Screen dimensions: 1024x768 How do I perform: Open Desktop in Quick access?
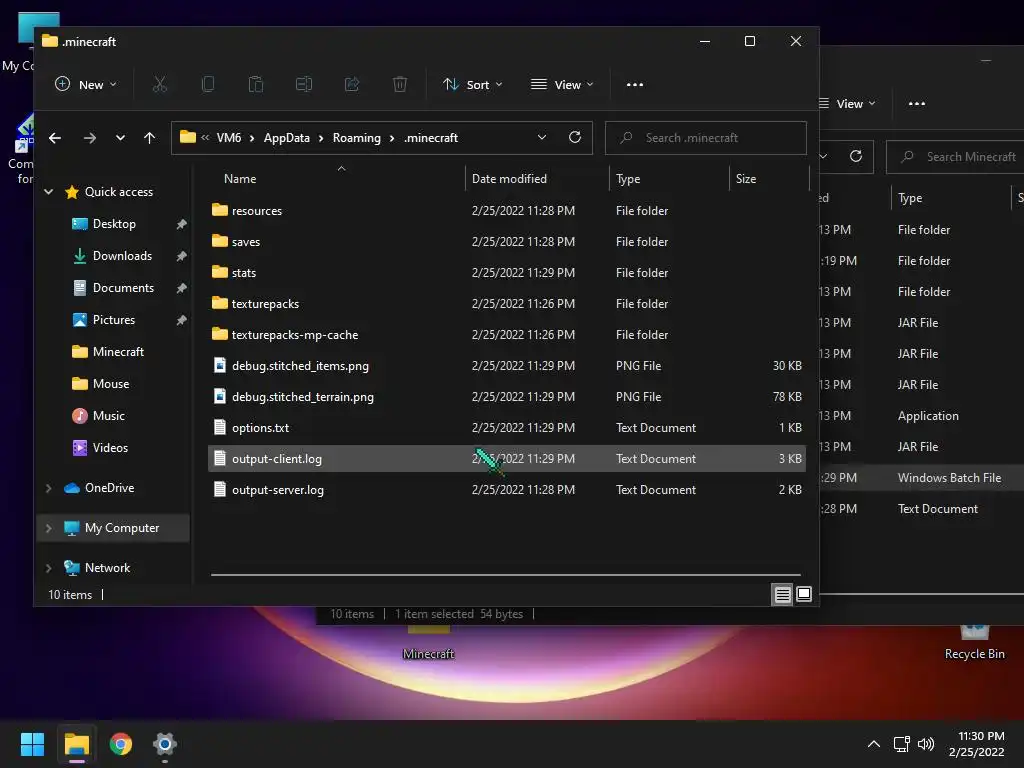[114, 224]
